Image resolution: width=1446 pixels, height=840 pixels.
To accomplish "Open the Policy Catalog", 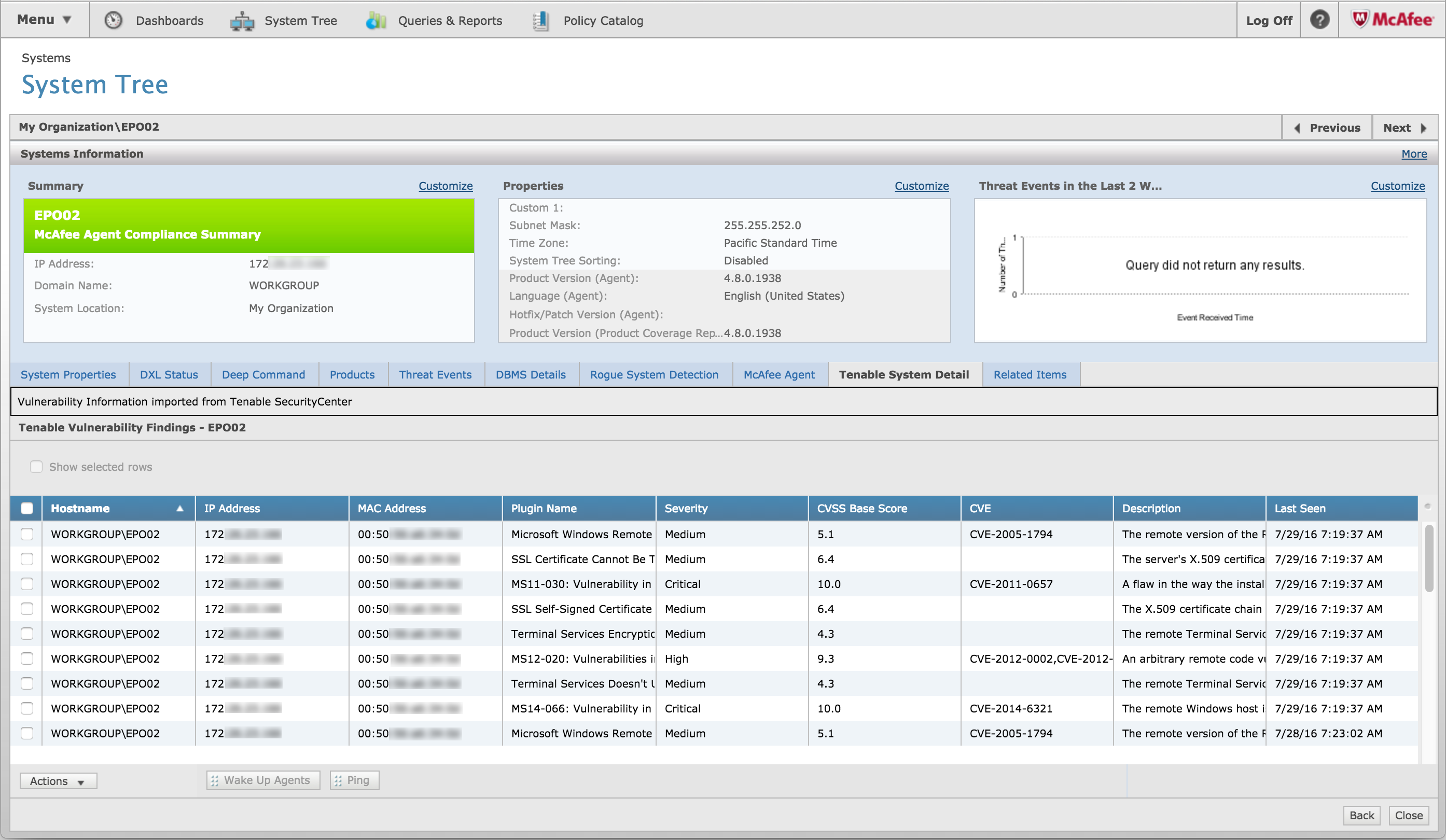I will (603, 20).
